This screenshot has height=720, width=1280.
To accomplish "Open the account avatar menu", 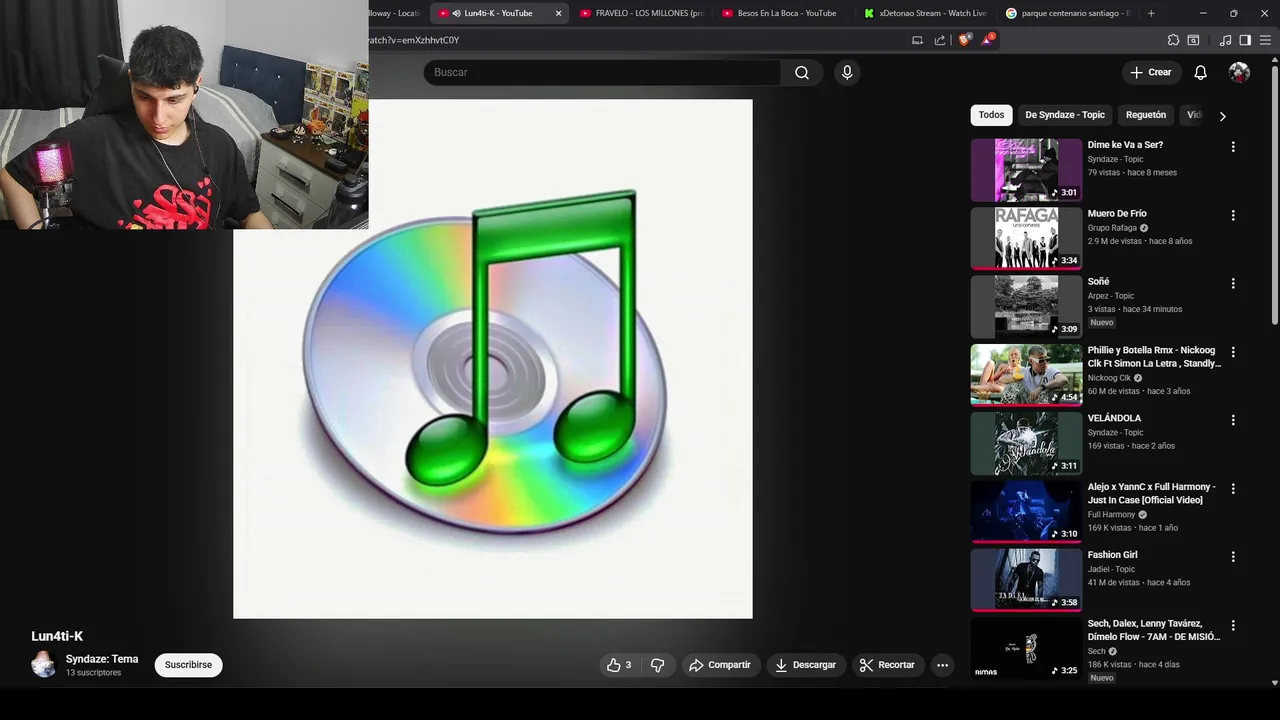I will (1239, 72).
